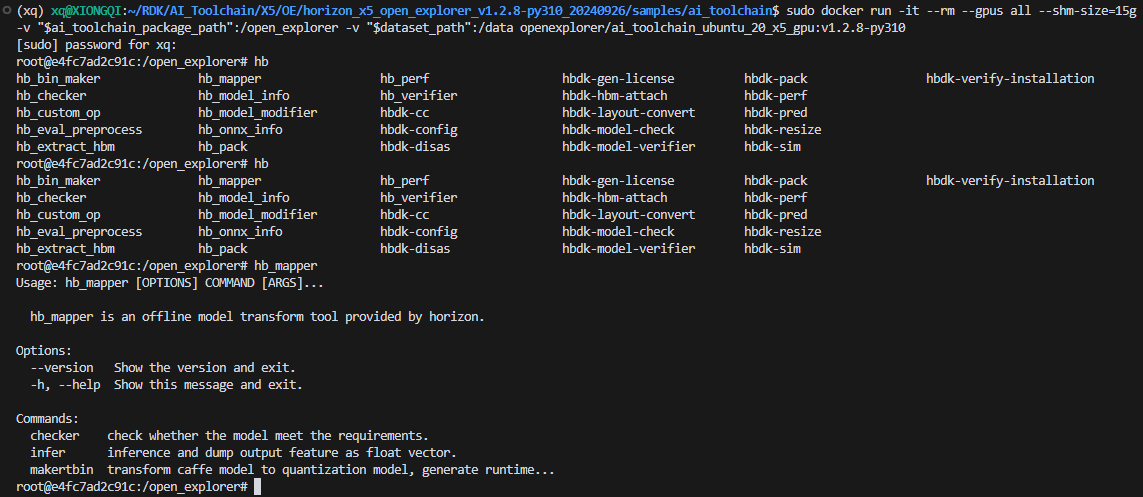This screenshot has width=1143, height=497.
Task: Click hbdk-verify-installation in the first listing
Action: (x=1010, y=79)
